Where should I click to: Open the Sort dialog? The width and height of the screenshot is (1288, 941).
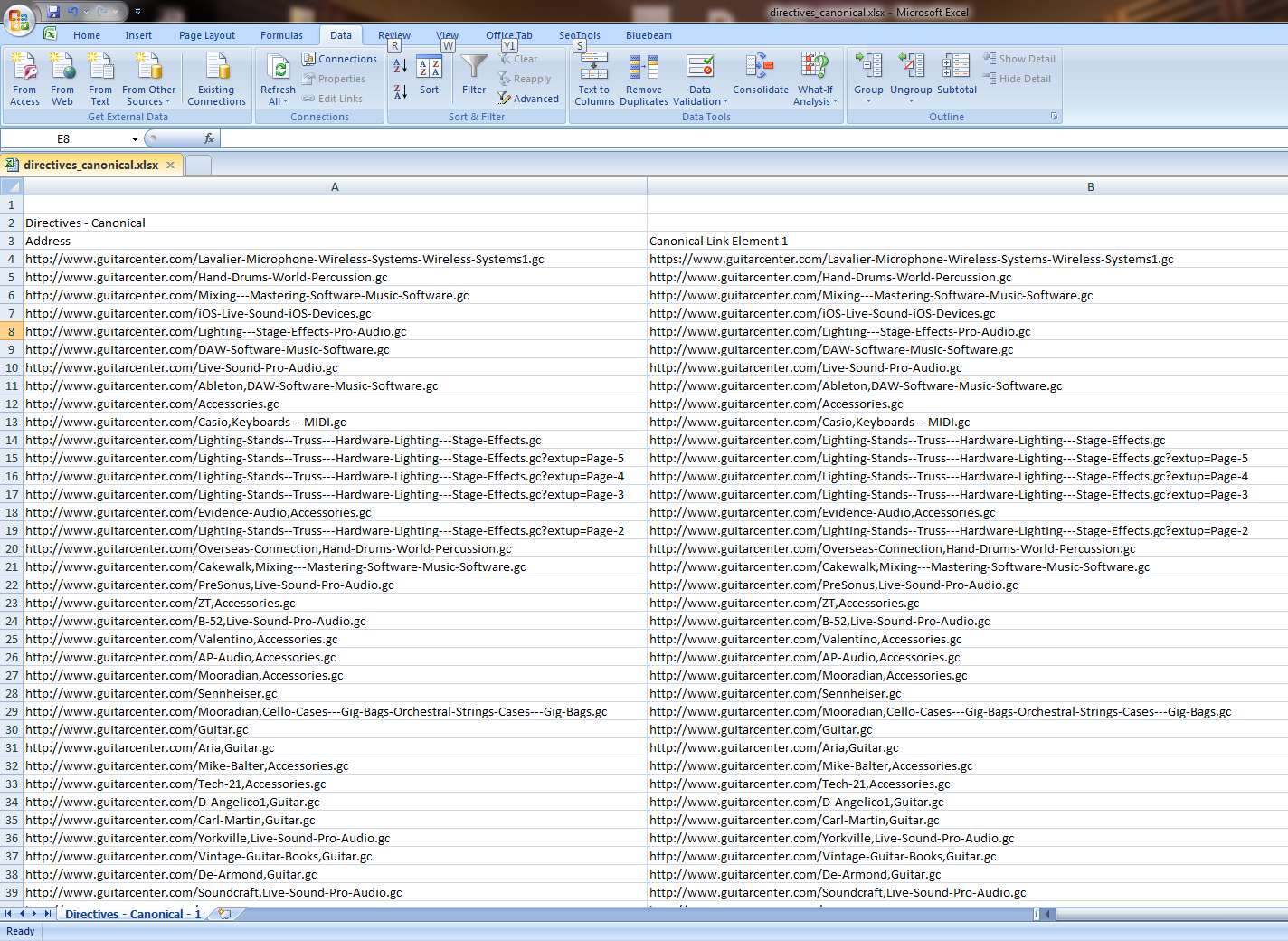(429, 76)
